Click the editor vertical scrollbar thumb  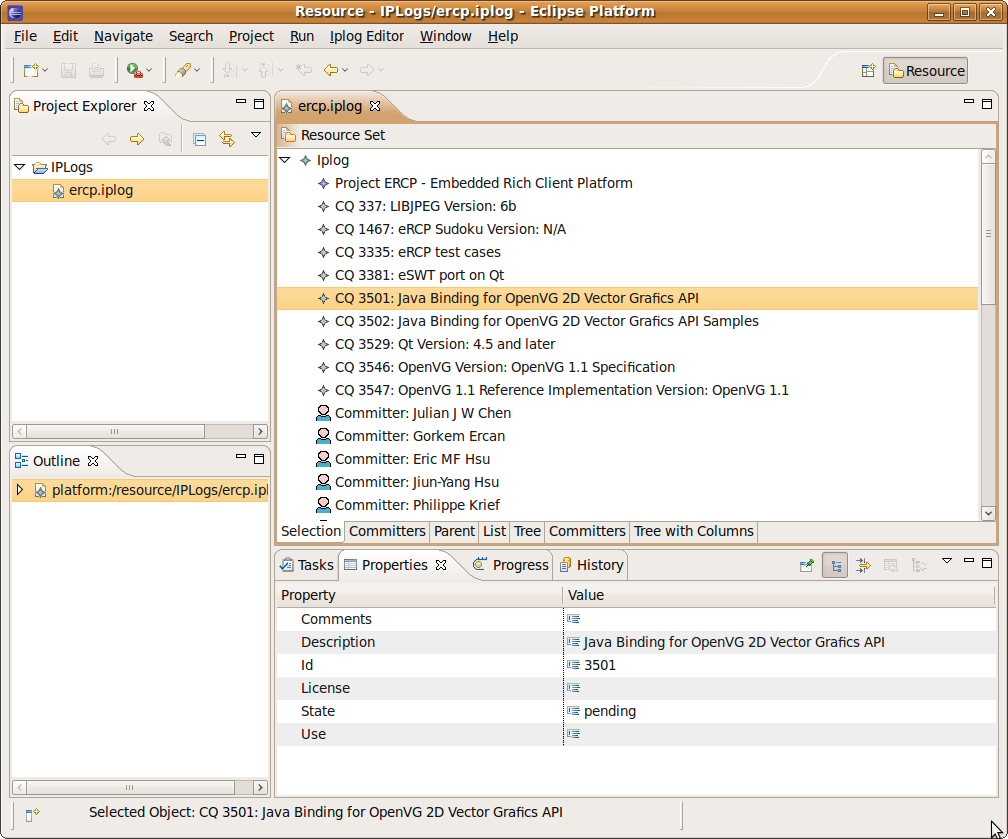tap(988, 235)
